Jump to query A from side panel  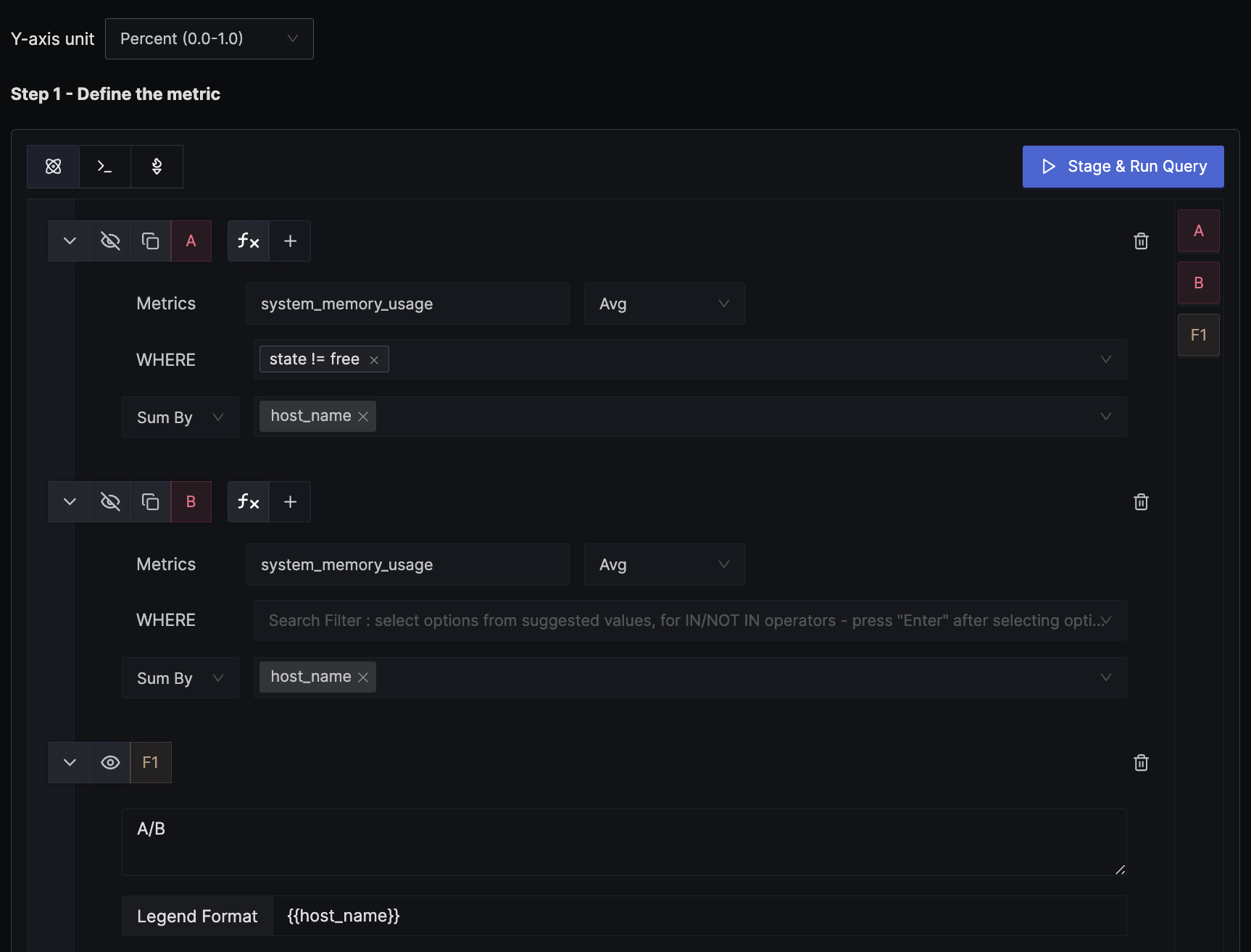pos(1199,231)
